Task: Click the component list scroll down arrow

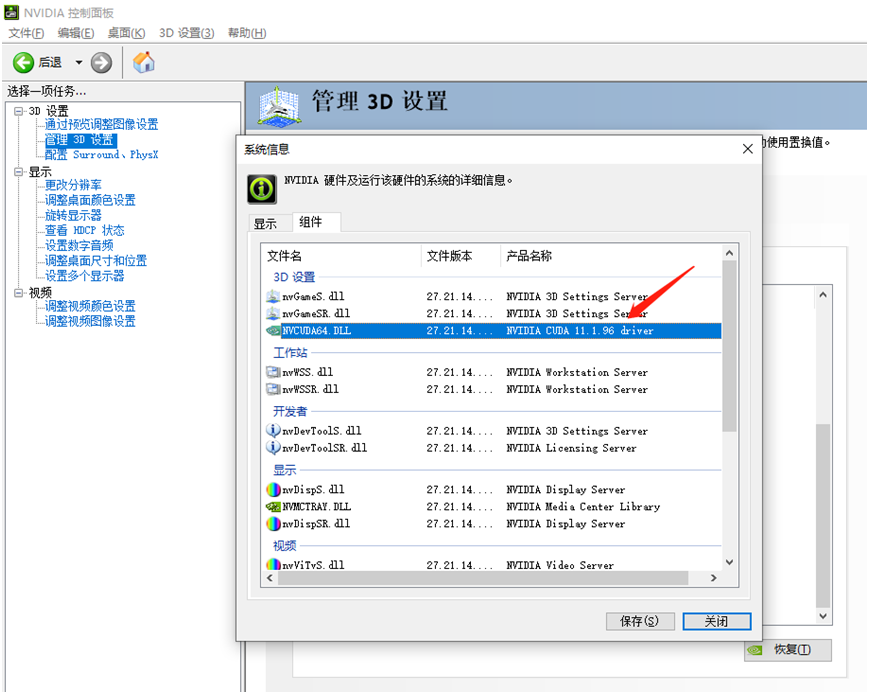Action: pyautogui.click(x=729, y=563)
